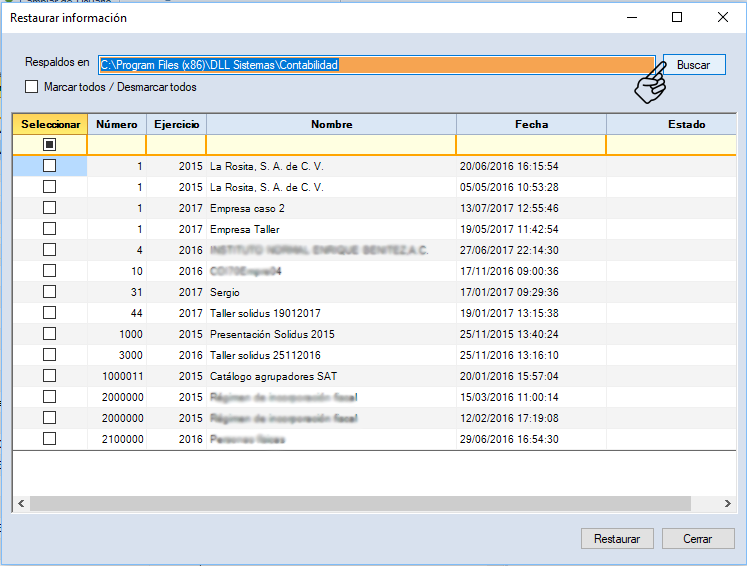Toggle the filter-row checkbox under Seleccionar
The image size is (747, 566).
pyautogui.click(x=49, y=145)
